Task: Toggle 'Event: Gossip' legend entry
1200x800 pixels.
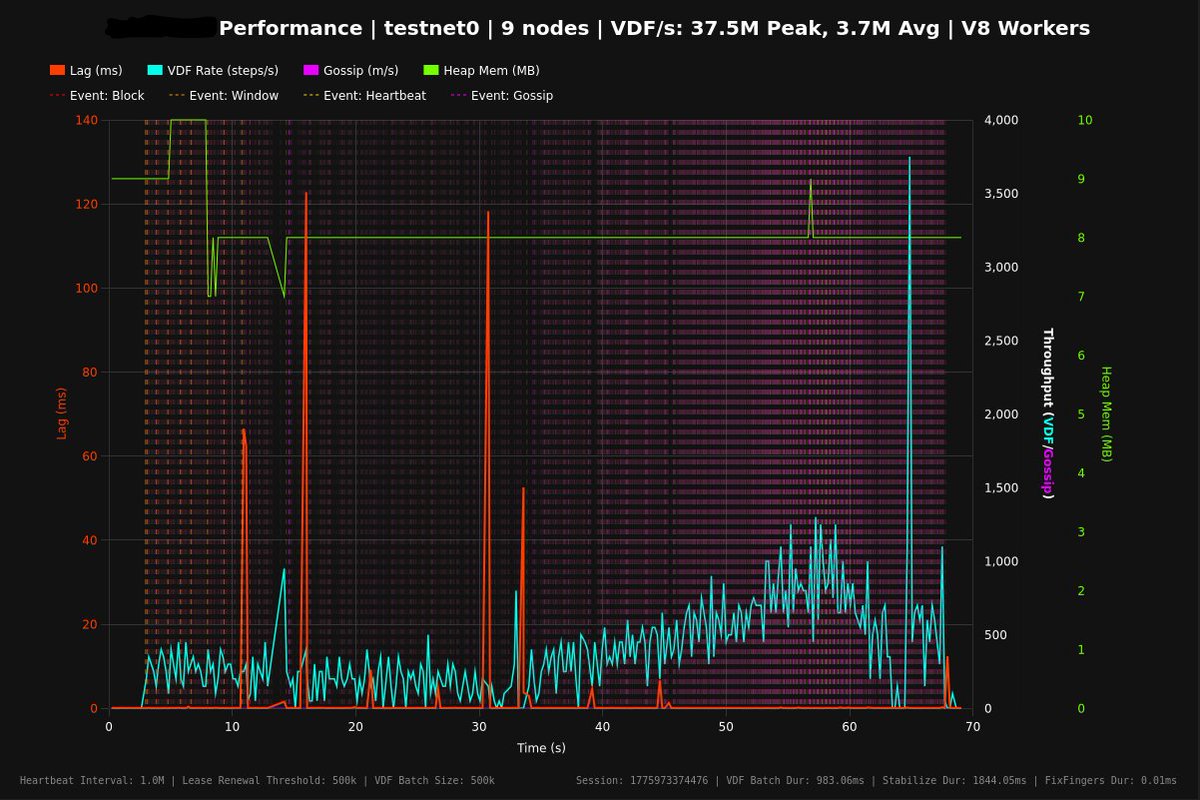Action: tap(502, 96)
